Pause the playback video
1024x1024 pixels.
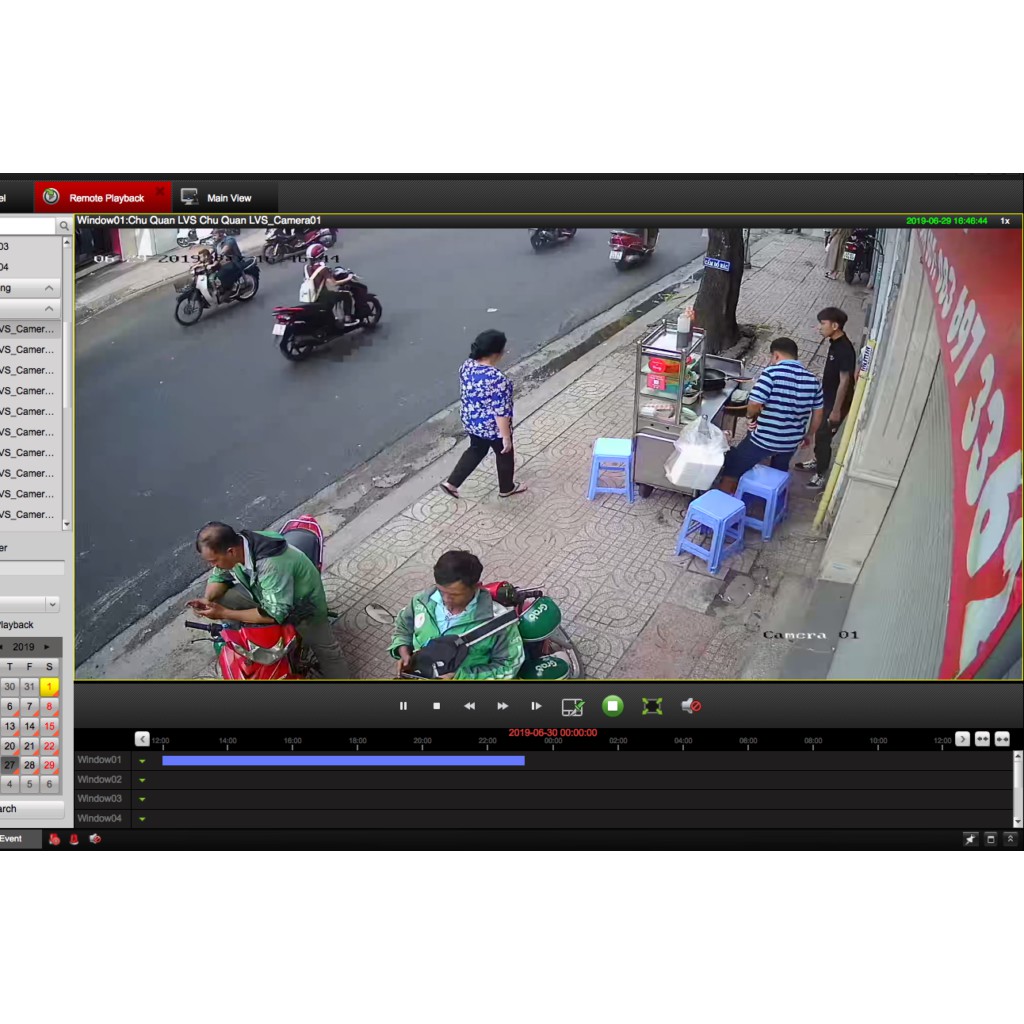pyautogui.click(x=404, y=706)
